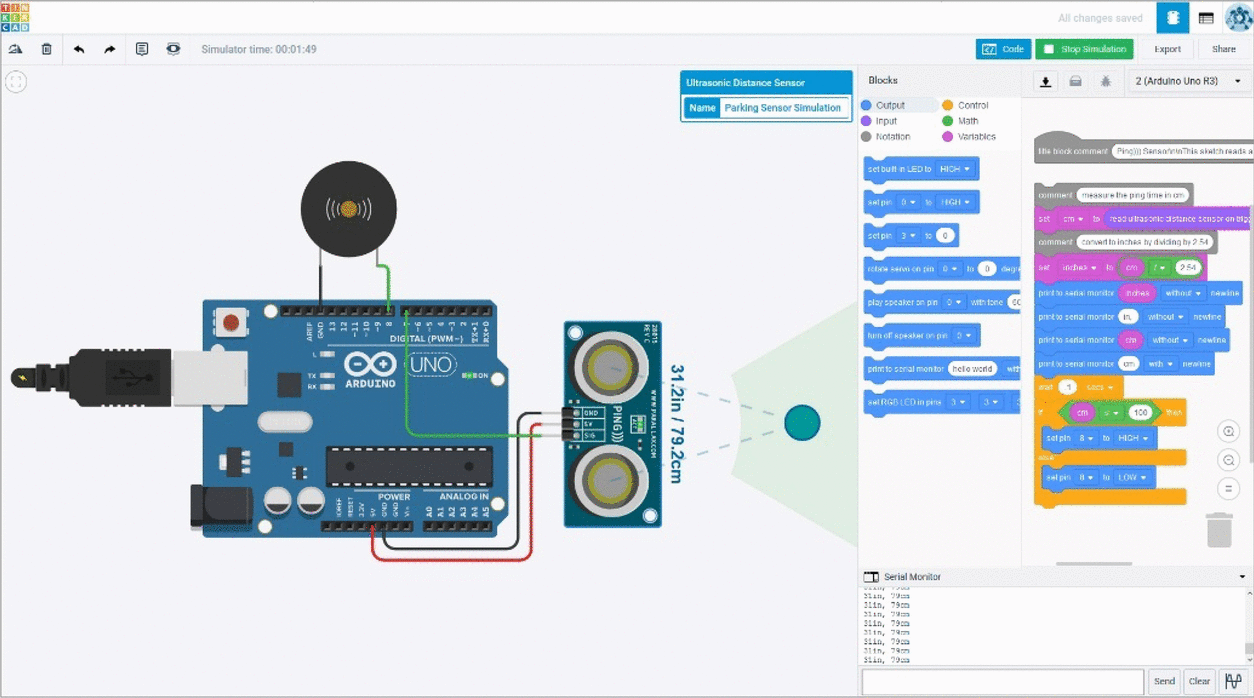Redo the last action

[110, 49]
